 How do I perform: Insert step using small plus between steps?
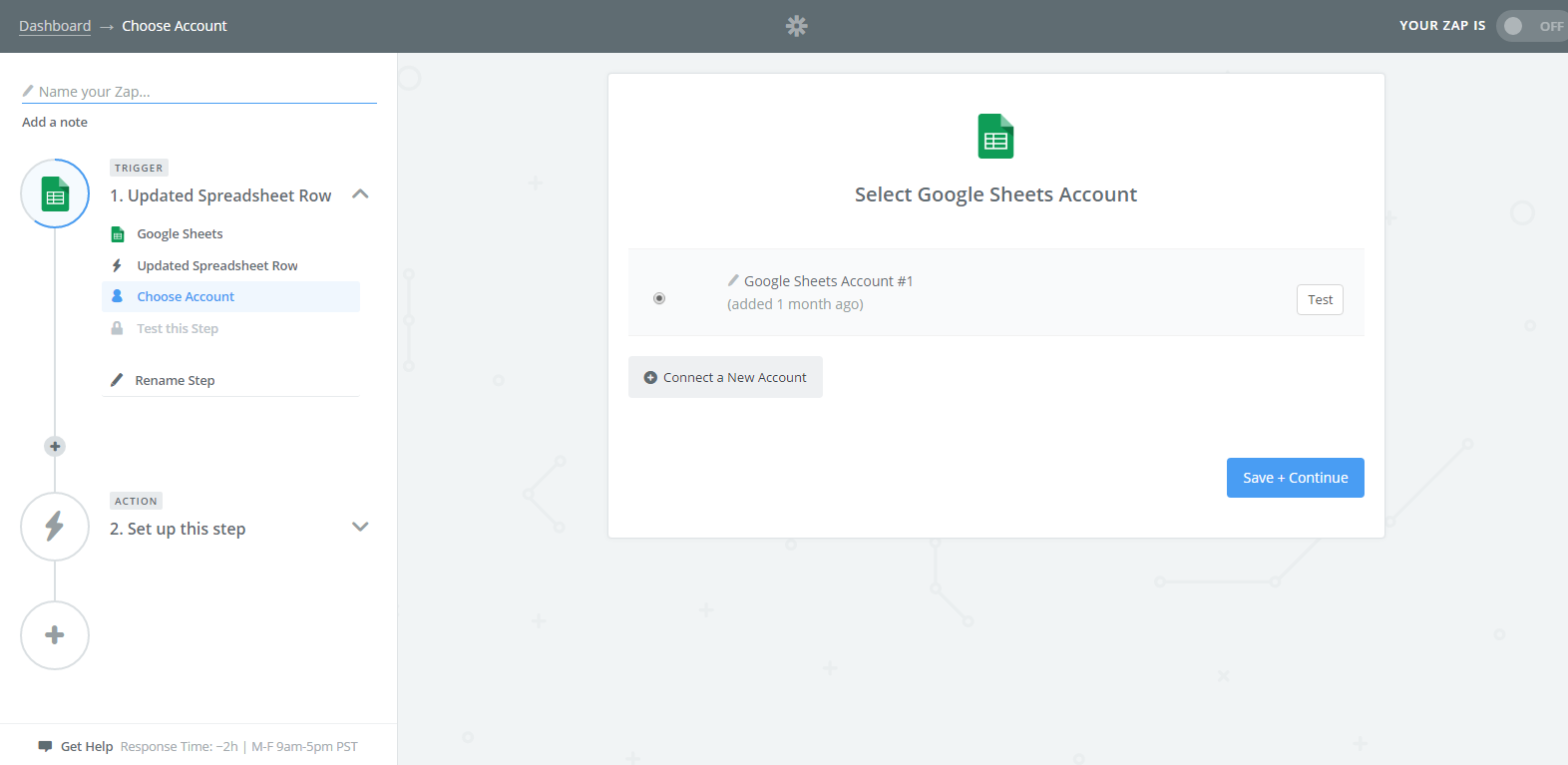pos(55,446)
